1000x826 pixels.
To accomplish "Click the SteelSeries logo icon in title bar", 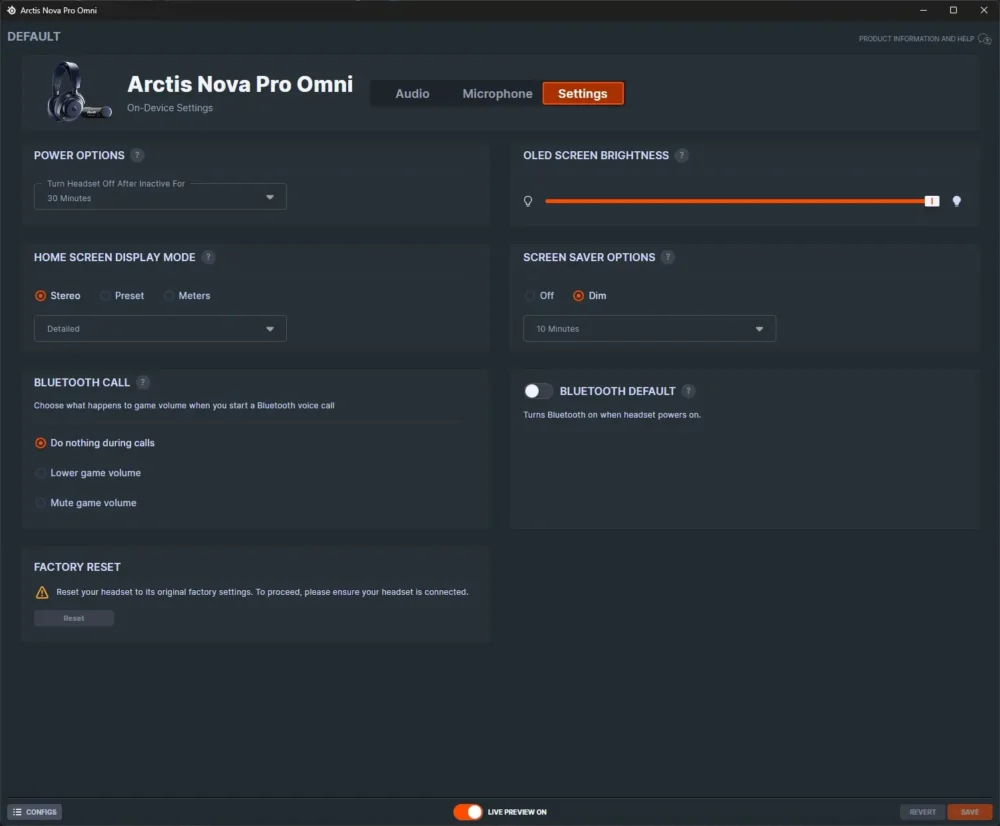I will click(x=11, y=10).
